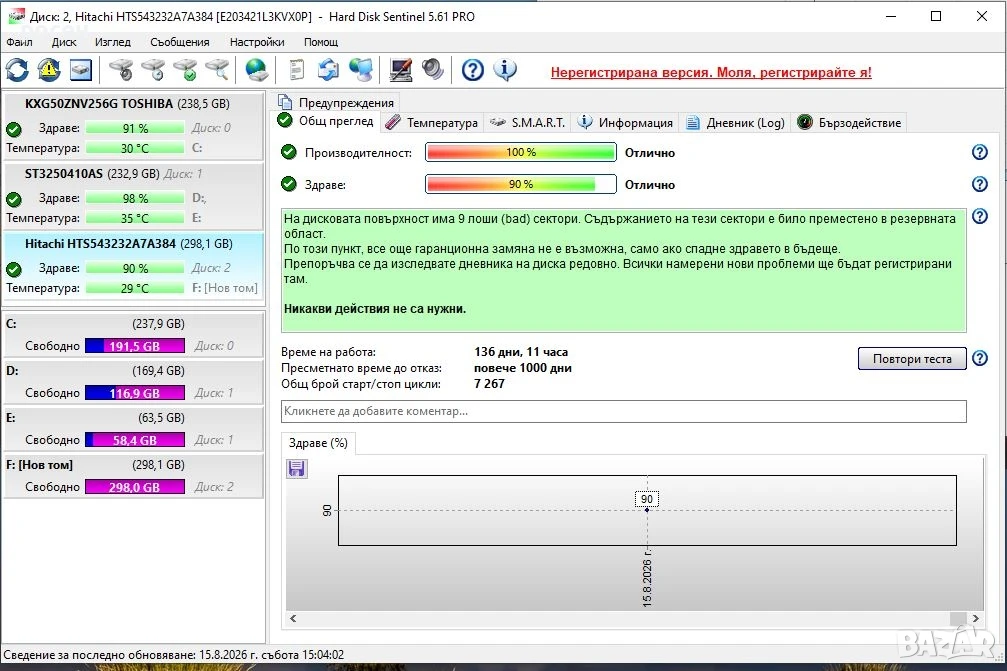This screenshot has height=671, width=1007.
Task: Click green status check of ST3250410AS disk
Action: click(13, 198)
